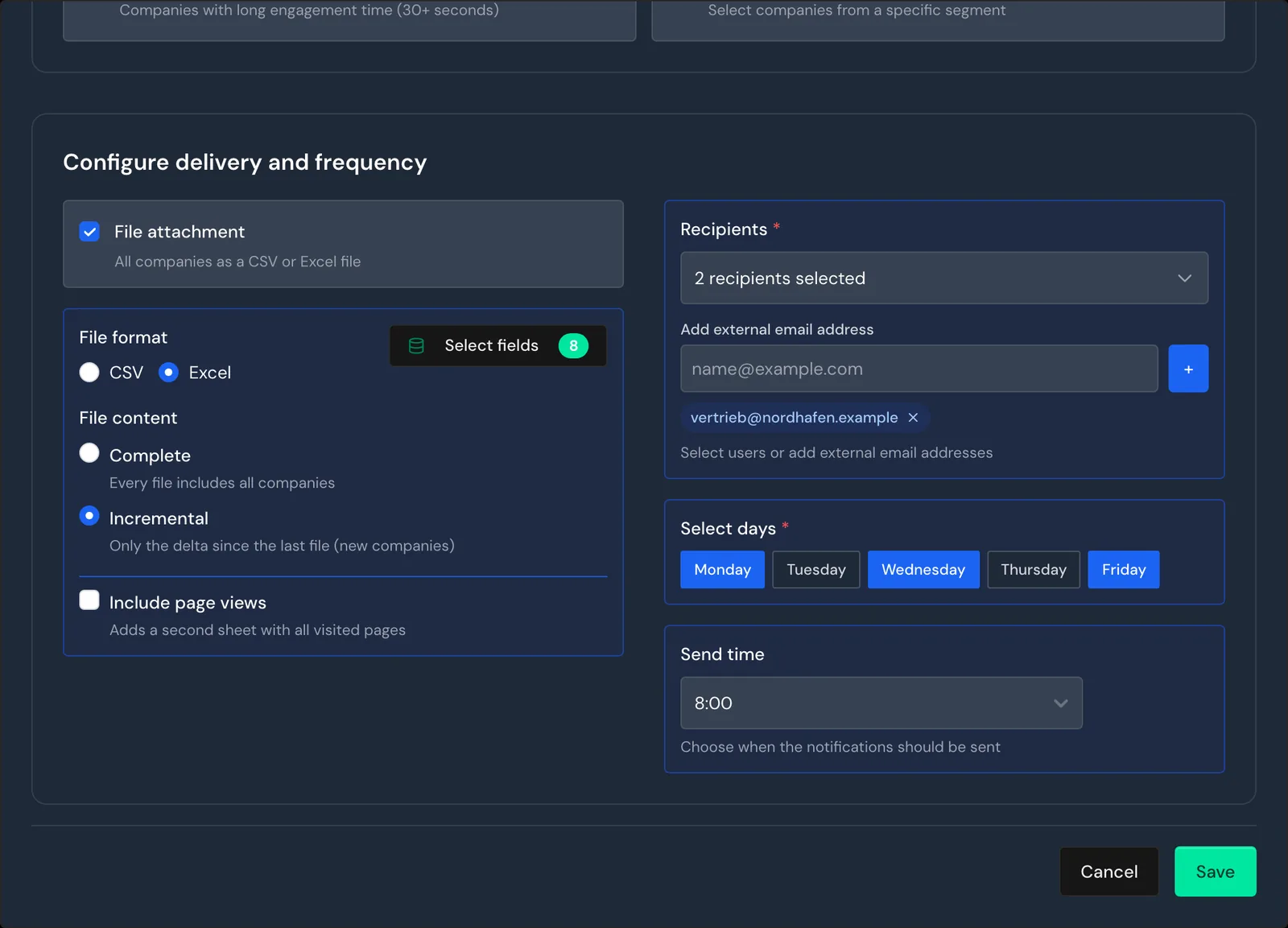Screen dimensions: 1288x928
Task: Click 'Select users or add external email addresses'
Action: pos(836,453)
